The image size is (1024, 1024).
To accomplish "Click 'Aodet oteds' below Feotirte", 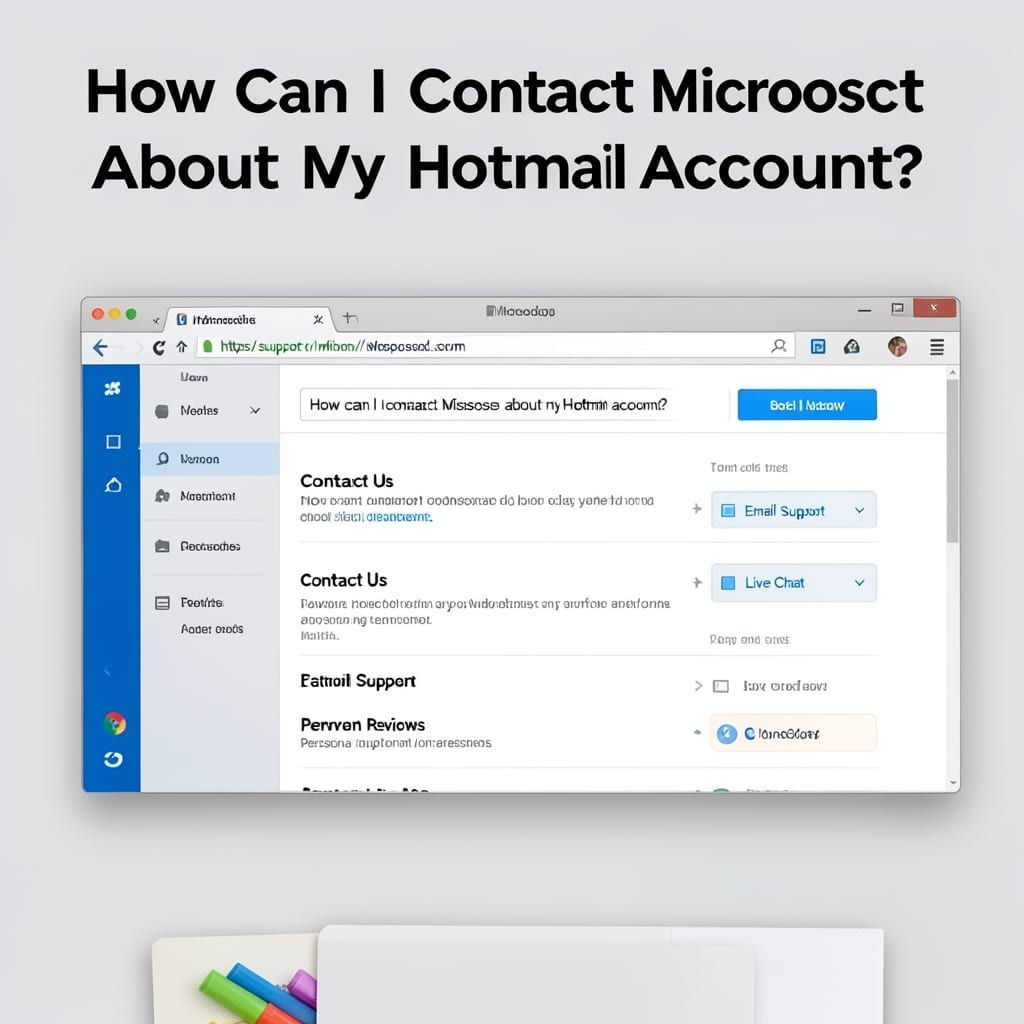I will coord(212,629).
